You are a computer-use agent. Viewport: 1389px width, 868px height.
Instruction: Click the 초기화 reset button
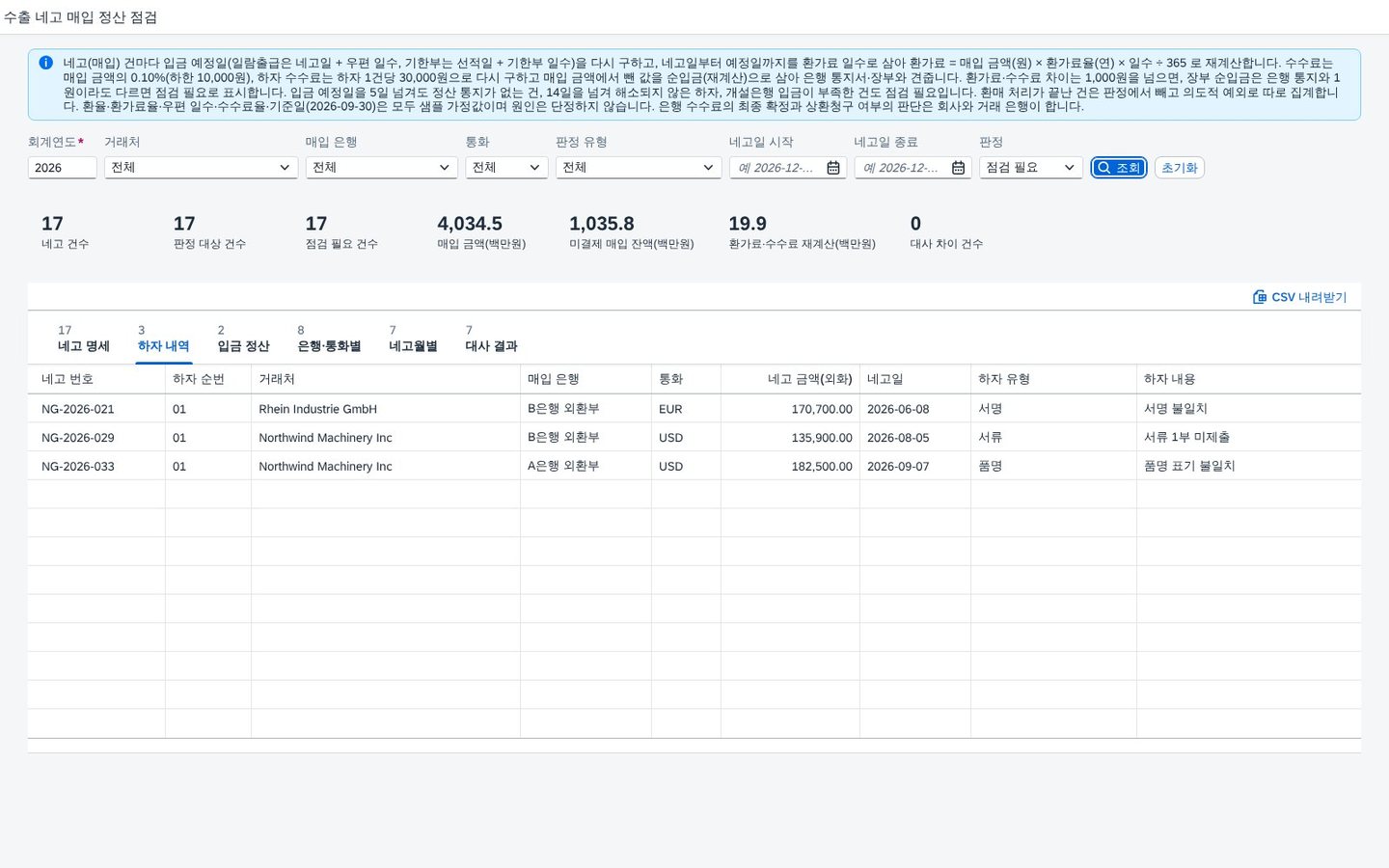click(x=1180, y=168)
